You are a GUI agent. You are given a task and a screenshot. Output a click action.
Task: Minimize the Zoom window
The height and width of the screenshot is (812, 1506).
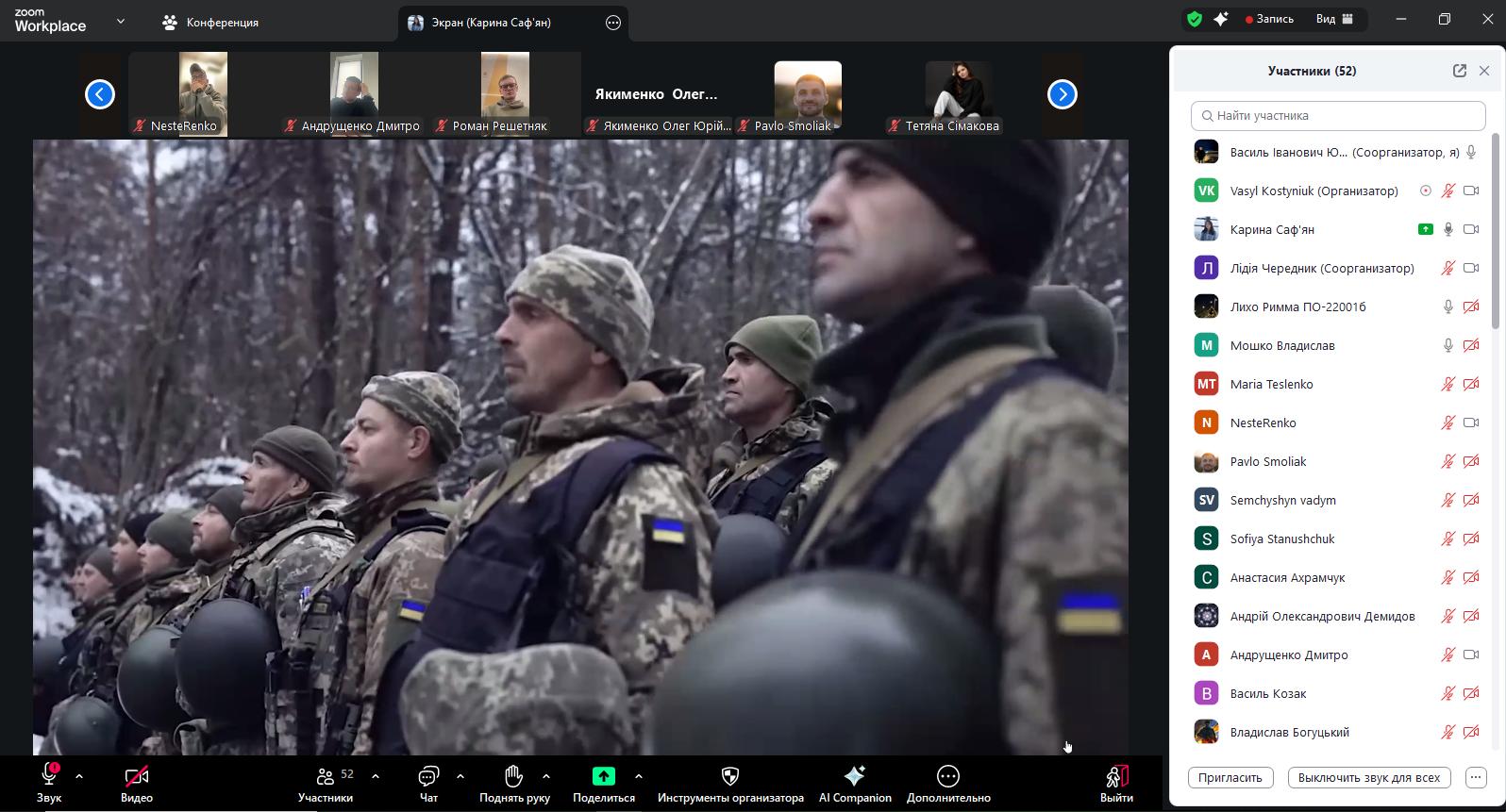coord(1401,19)
